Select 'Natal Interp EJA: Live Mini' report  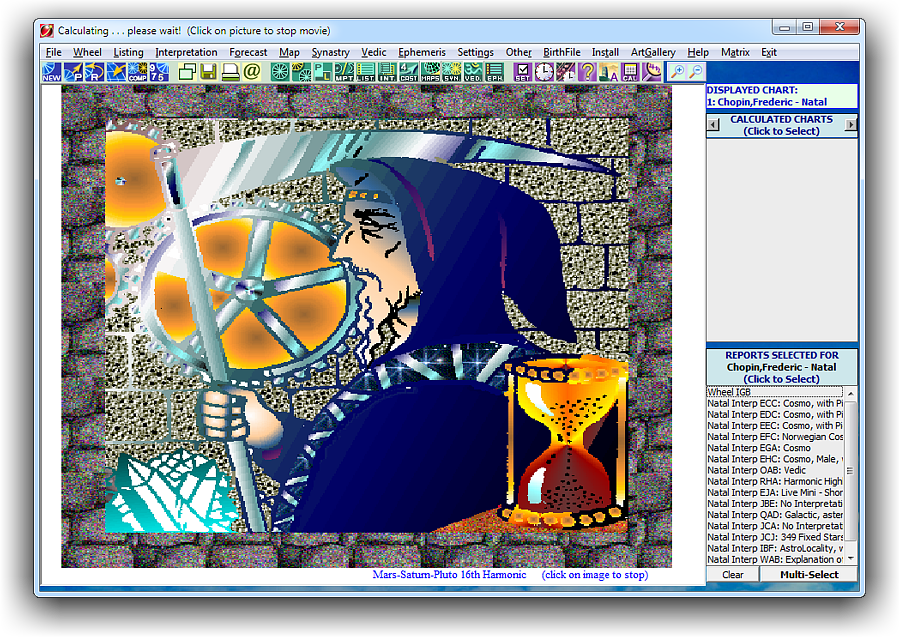point(775,493)
